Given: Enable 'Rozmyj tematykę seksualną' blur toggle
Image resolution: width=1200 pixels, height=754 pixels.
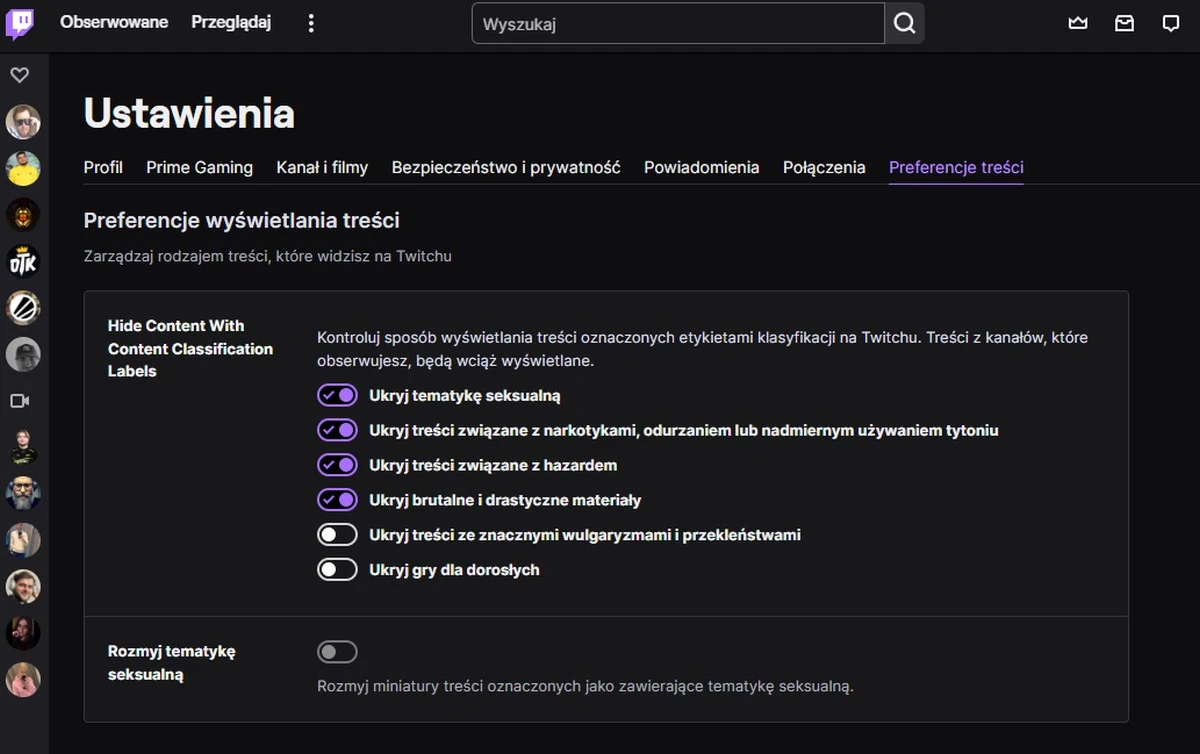Looking at the screenshot, I should tap(337, 651).
